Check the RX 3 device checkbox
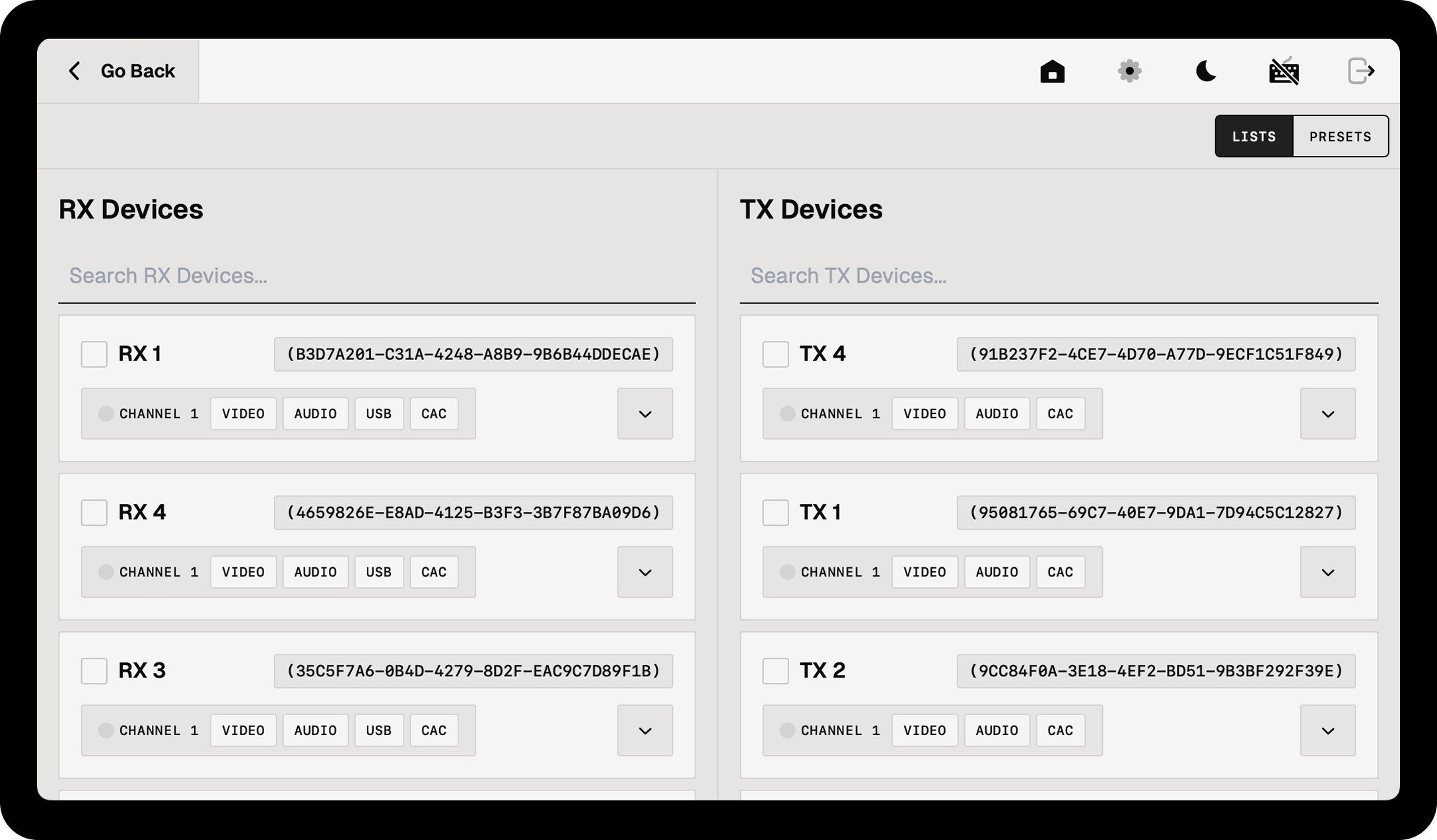The width and height of the screenshot is (1437, 840). point(94,671)
